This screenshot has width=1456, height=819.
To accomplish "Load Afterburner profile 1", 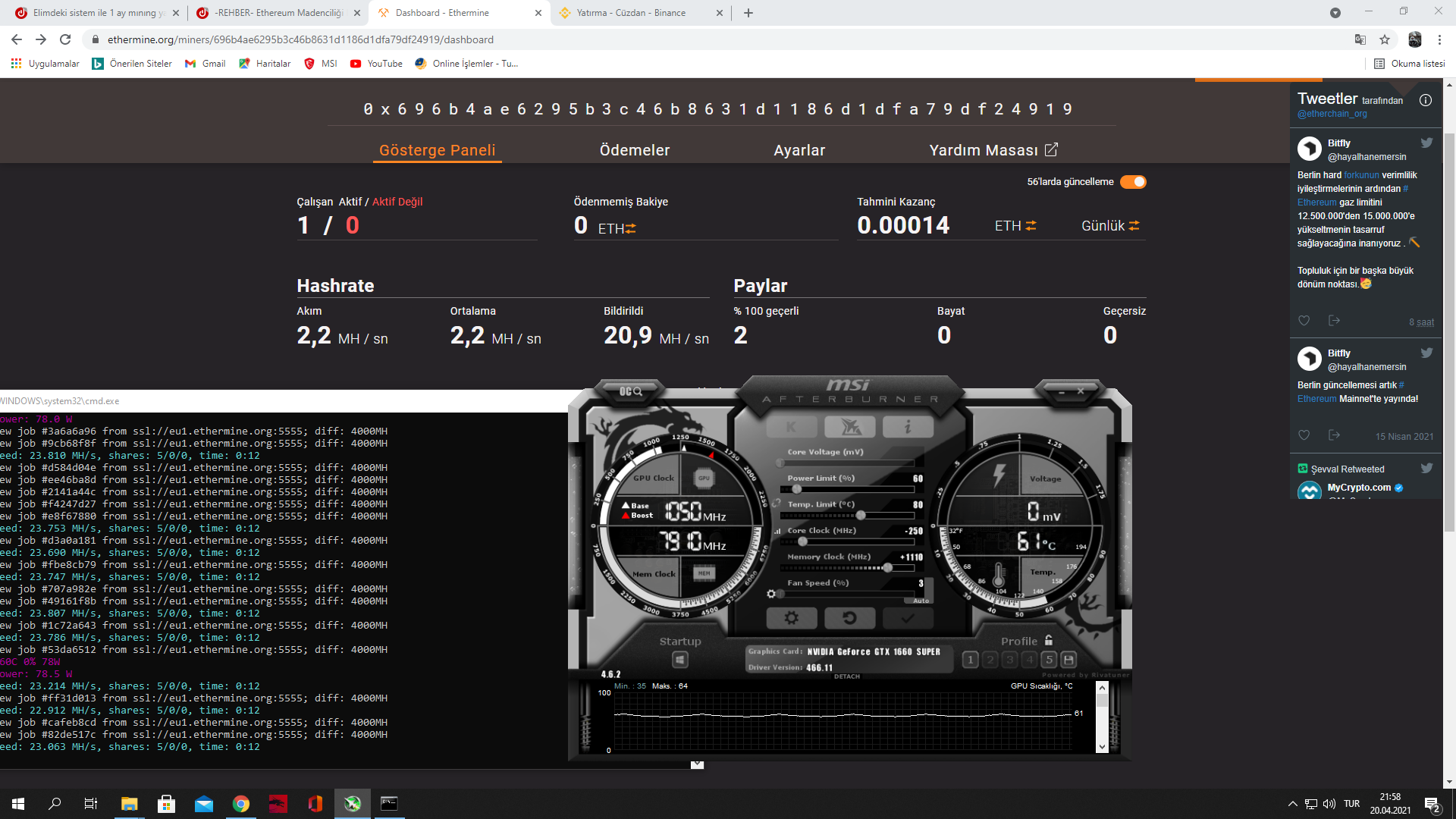I will 970,660.
